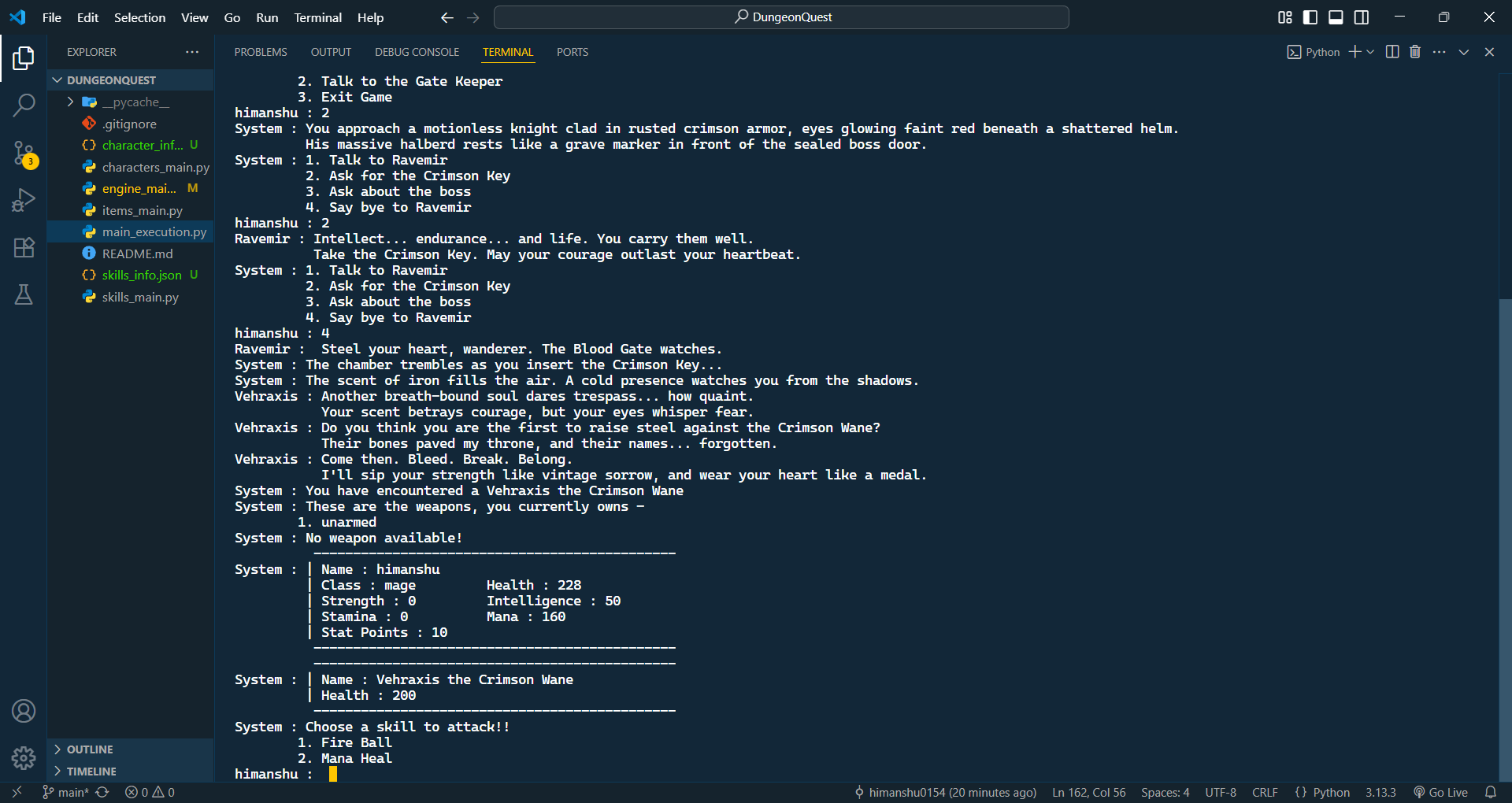
Task: Kill terminal with the trash icon
Action: [1415, 52]
